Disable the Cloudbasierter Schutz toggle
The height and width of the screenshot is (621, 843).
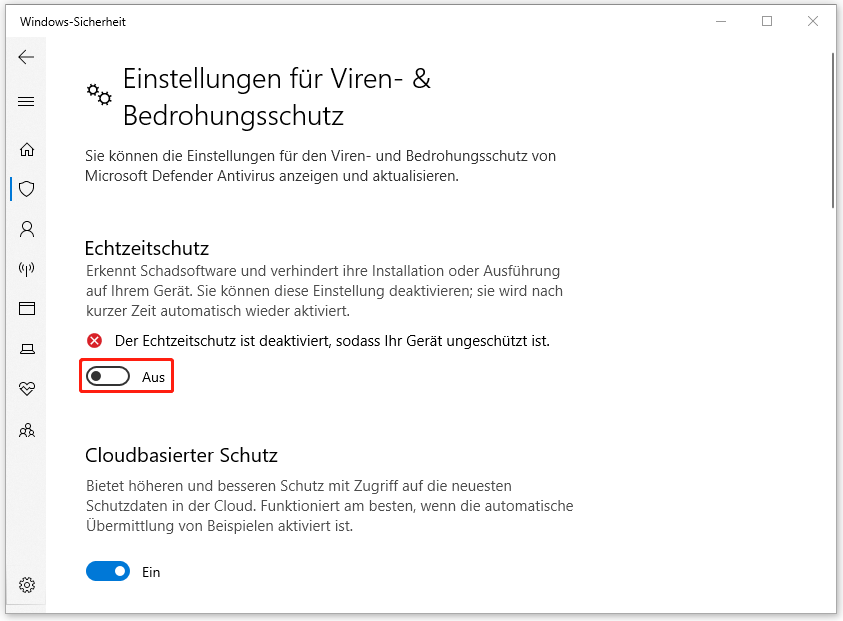point(107,571)
